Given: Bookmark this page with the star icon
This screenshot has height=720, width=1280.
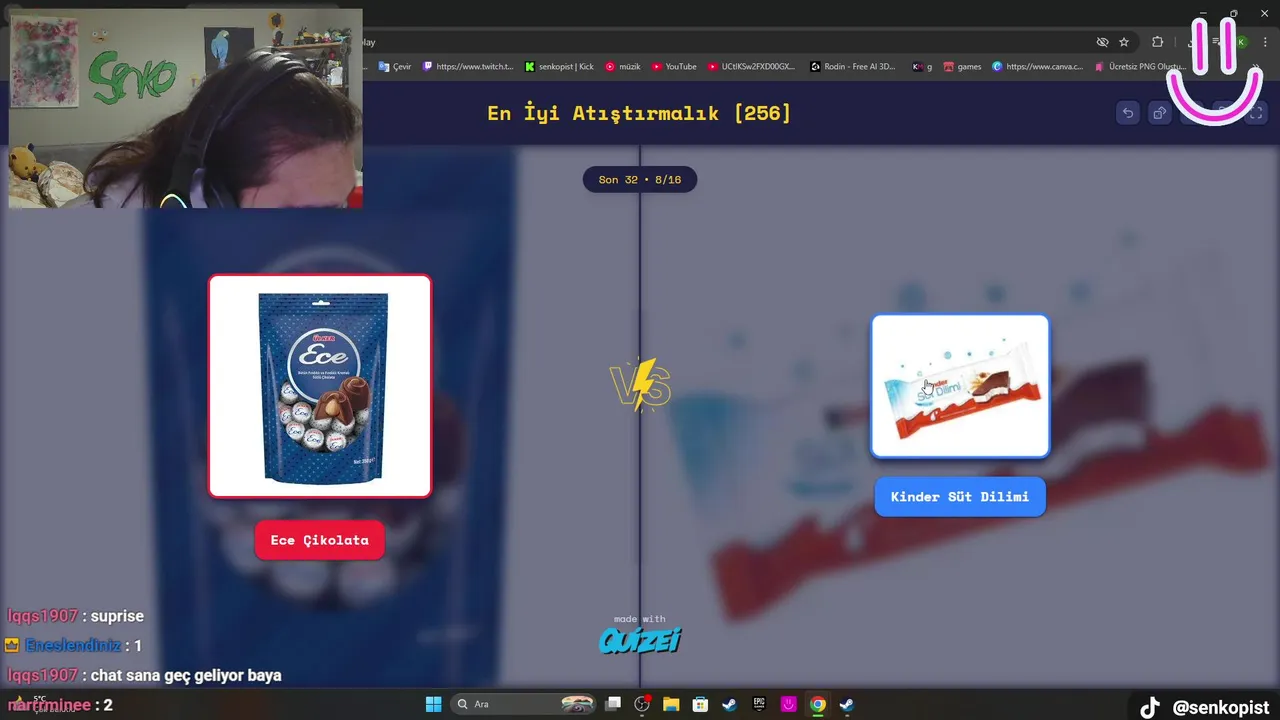Looking at the screenshot, I should (x=1124, y=42).
